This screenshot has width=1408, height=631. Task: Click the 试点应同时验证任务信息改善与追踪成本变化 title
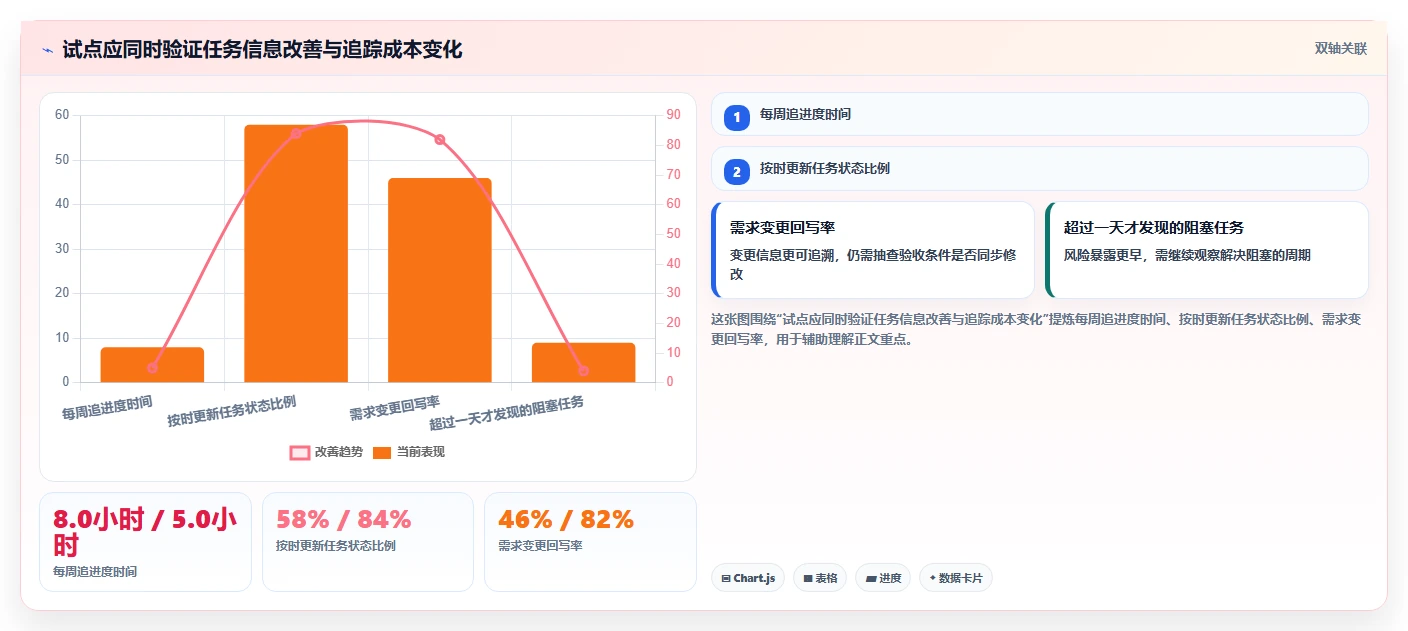[x=262, y=50]
